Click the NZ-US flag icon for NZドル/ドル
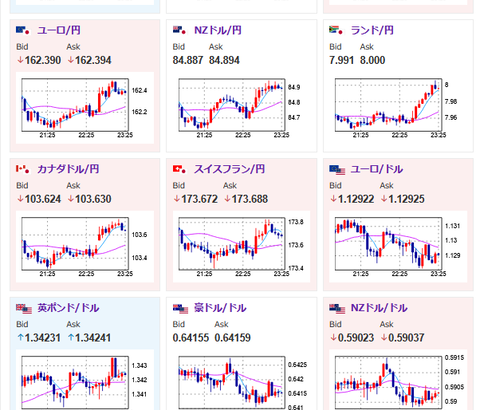Screen dimensions: 480x410 coord(337,308)
